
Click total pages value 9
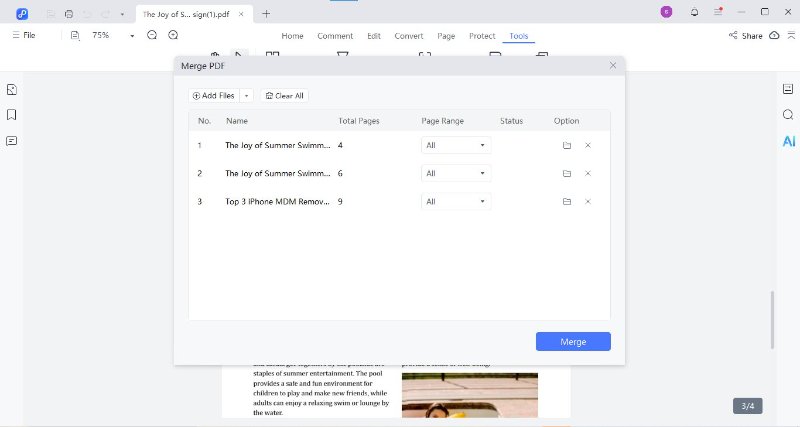pyautogui.click(x=340, y=202)
